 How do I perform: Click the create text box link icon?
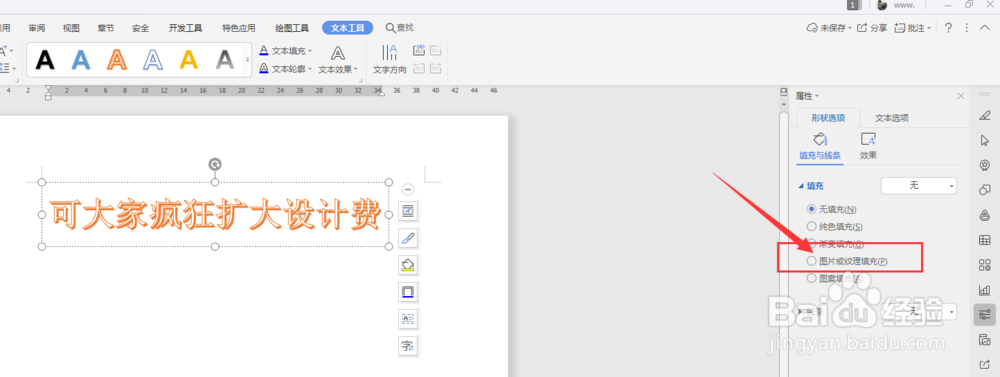click(x=419, y=50)
